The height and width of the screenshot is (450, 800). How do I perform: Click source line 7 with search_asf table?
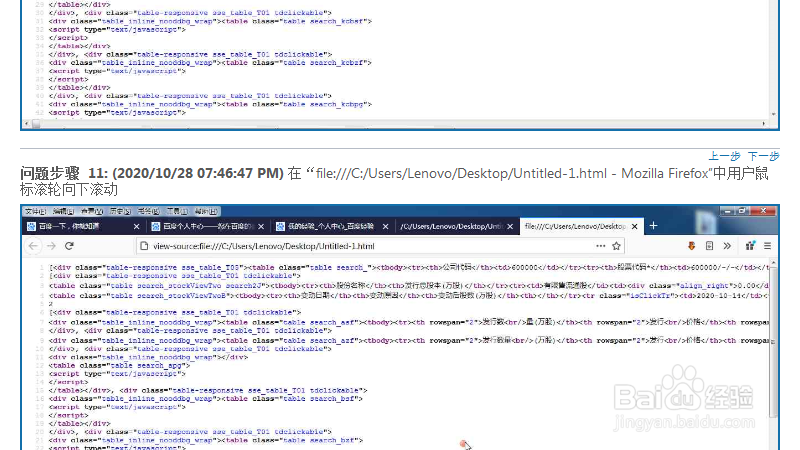coord(408,322)
